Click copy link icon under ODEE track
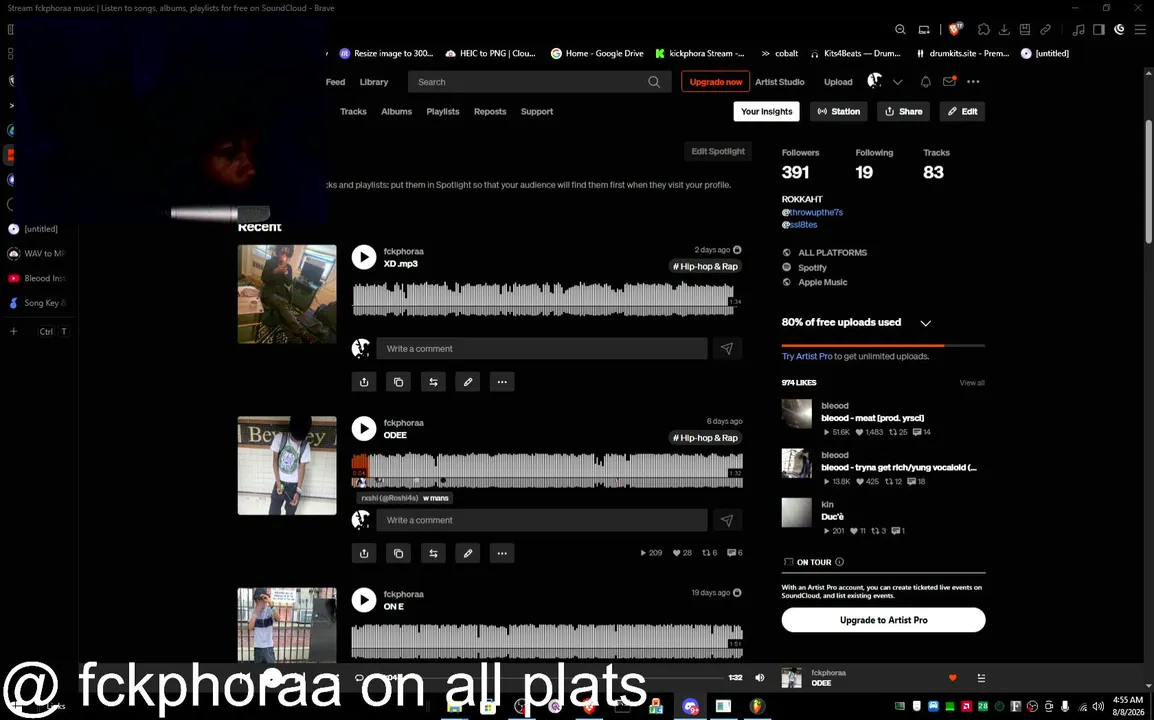1154x720 pixels. pos(399,554)
